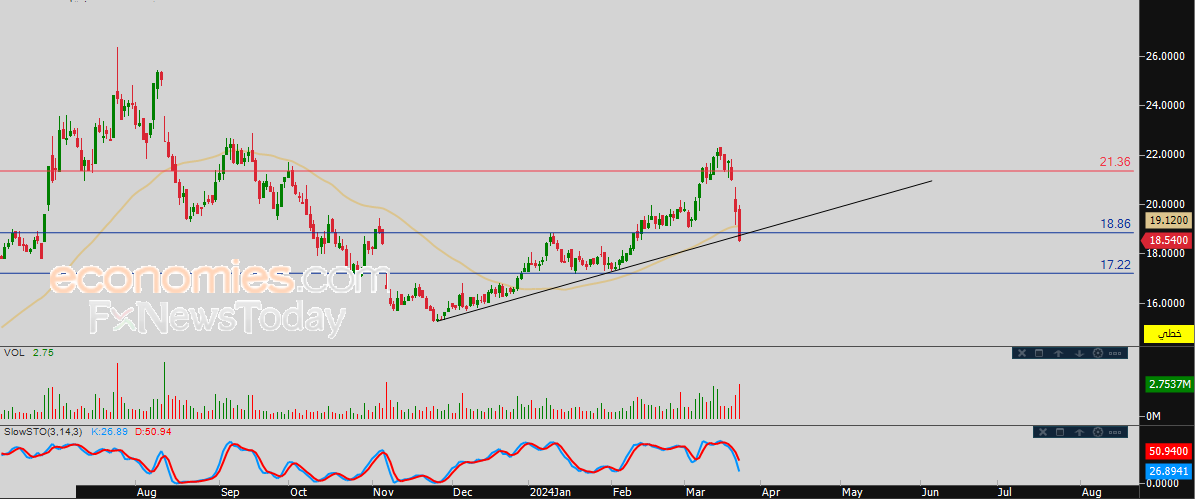Click the Aug 2023 time axis label
This screenshot has width=1195, height=499.
pyautogui.click(x=146, y=492)
